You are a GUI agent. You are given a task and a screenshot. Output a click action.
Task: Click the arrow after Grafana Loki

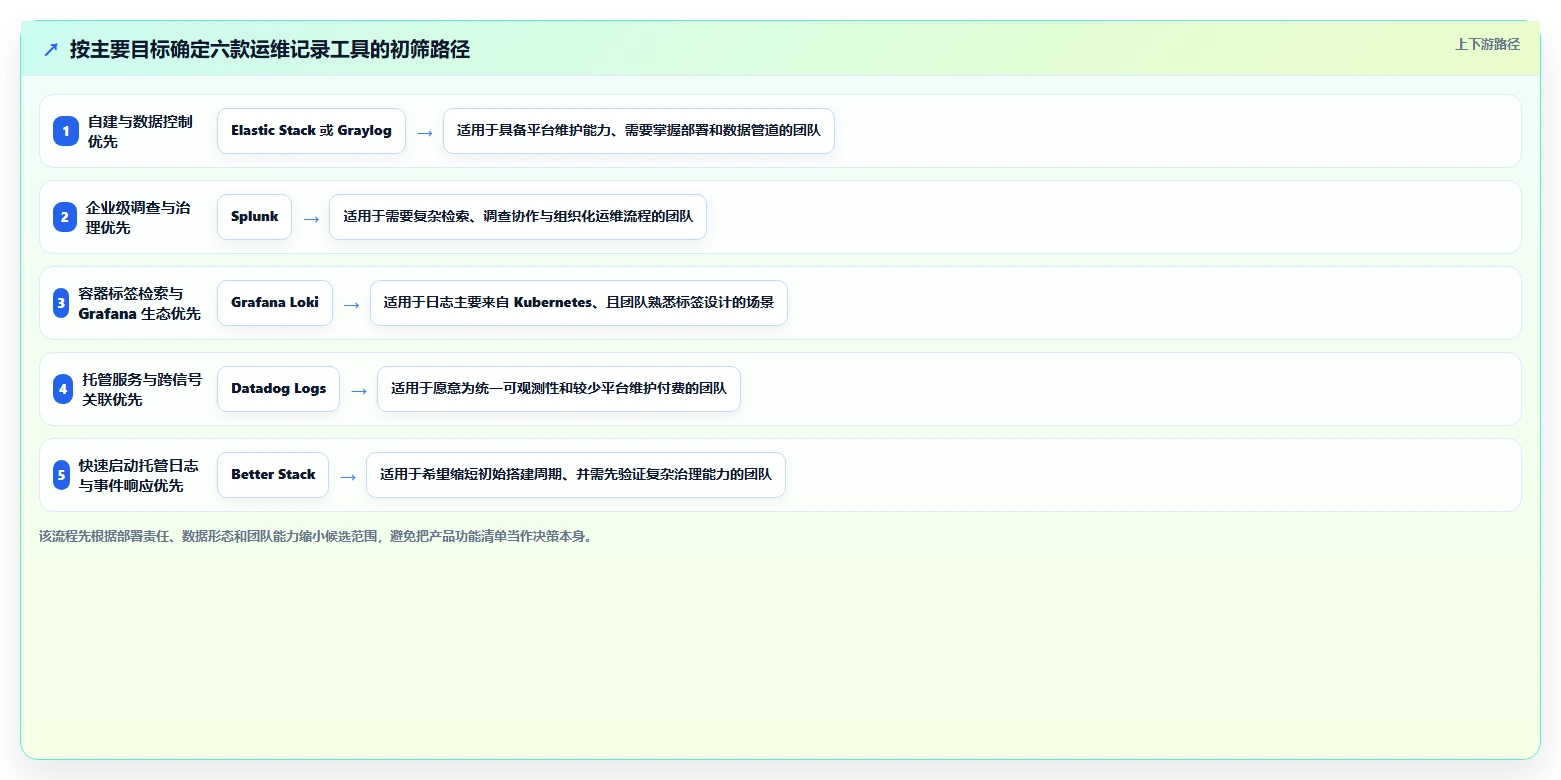tap(351, 304)
